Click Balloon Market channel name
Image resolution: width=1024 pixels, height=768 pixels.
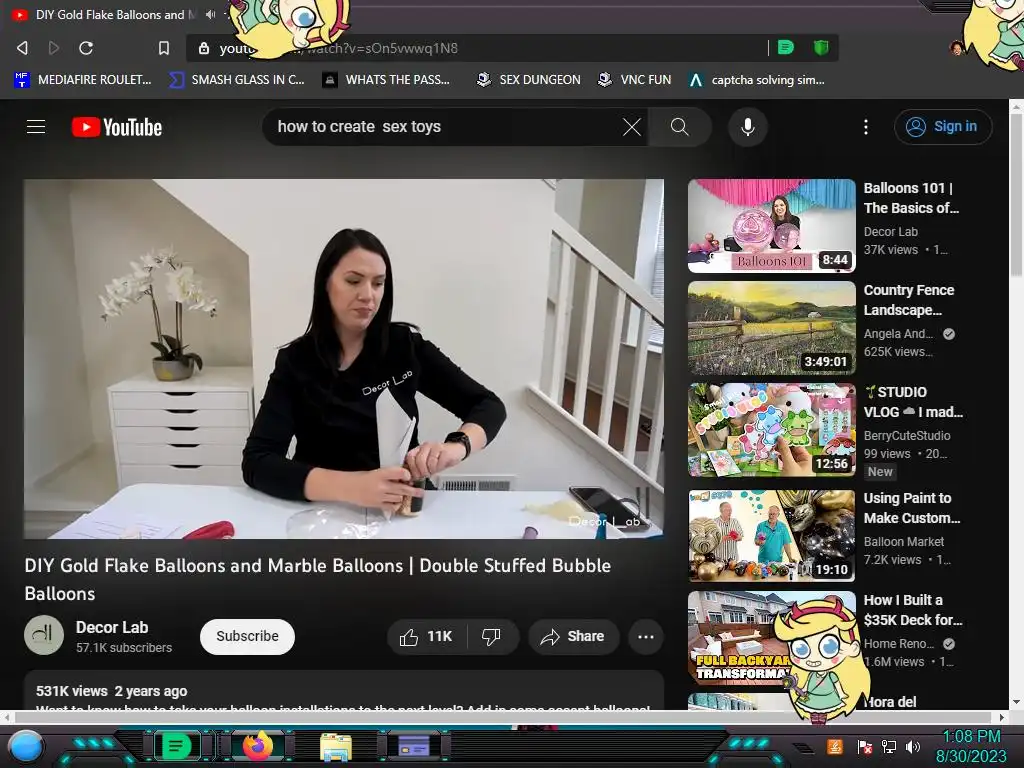pos(903,541)
